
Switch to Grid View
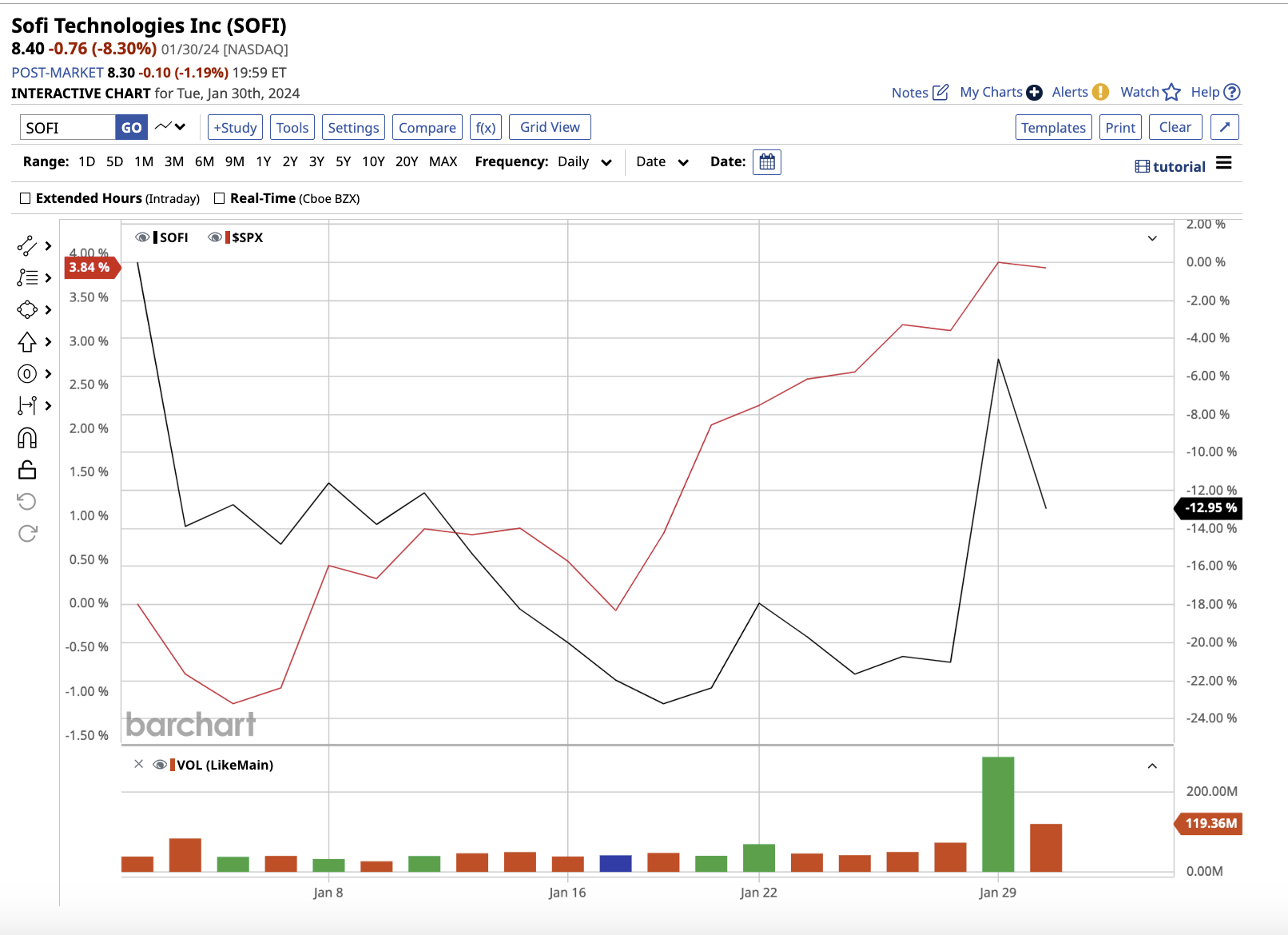click(550, 127)
